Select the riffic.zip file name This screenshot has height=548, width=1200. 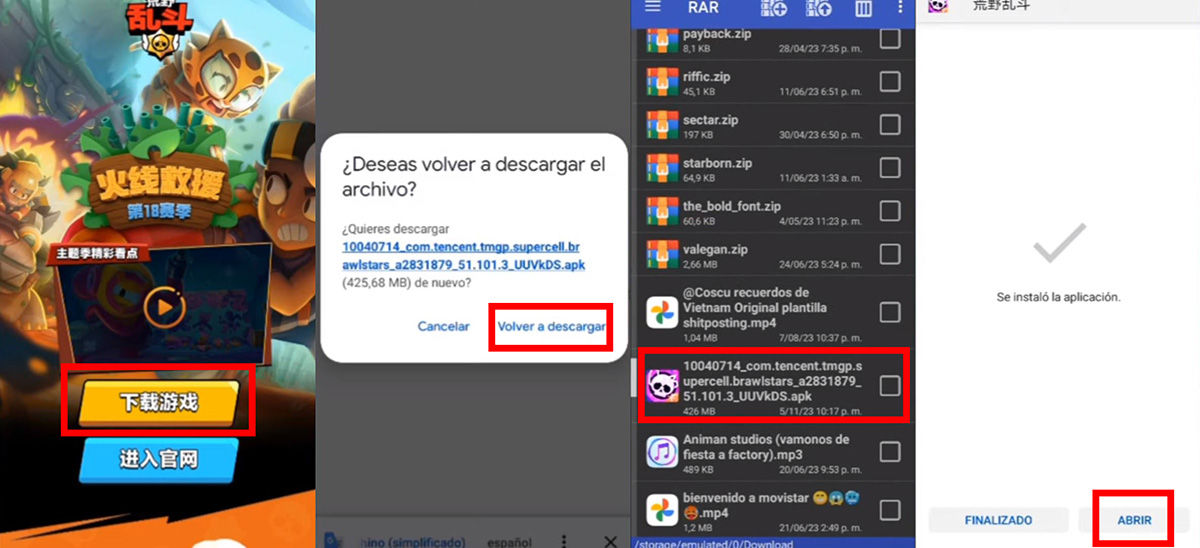707,76
